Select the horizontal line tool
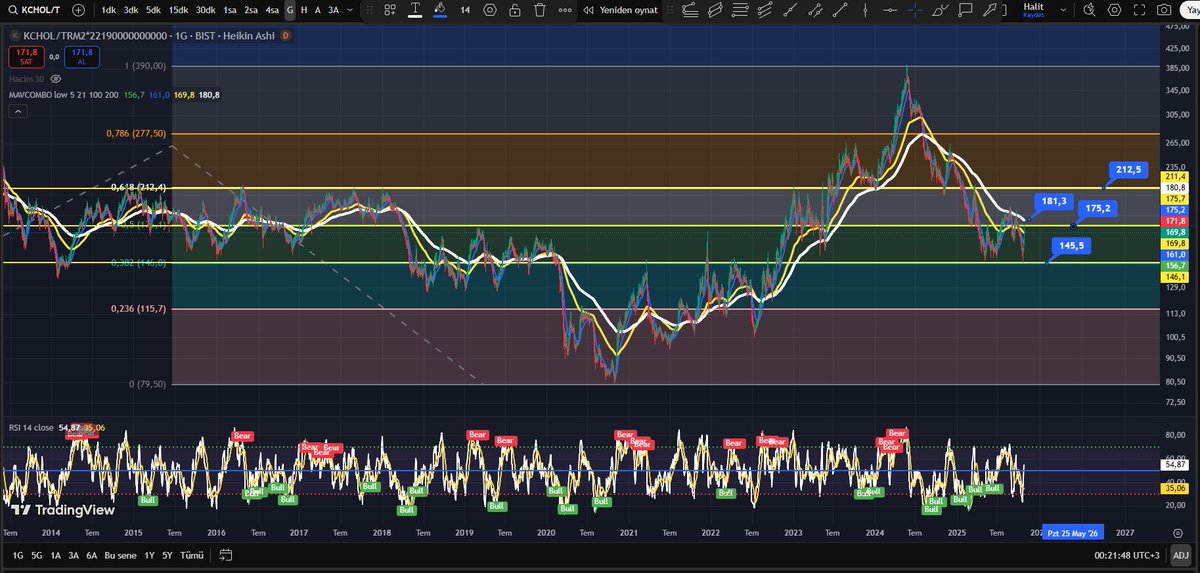Viewport: 1200px width, 573px height. [890, 9]
